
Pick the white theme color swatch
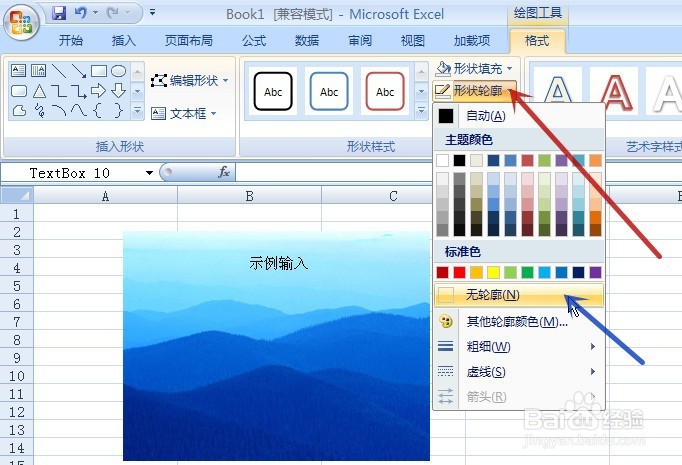(442, 160)
